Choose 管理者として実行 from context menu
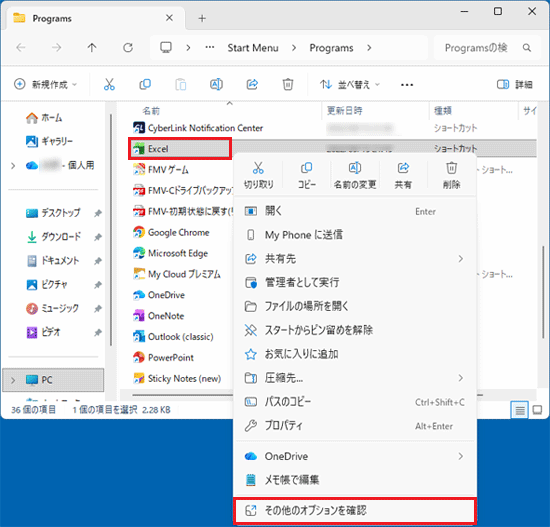 point(355,282)
